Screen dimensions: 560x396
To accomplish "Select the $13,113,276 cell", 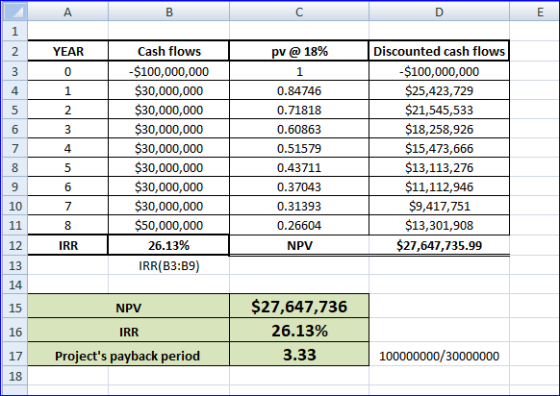I will tap(439, 167).
